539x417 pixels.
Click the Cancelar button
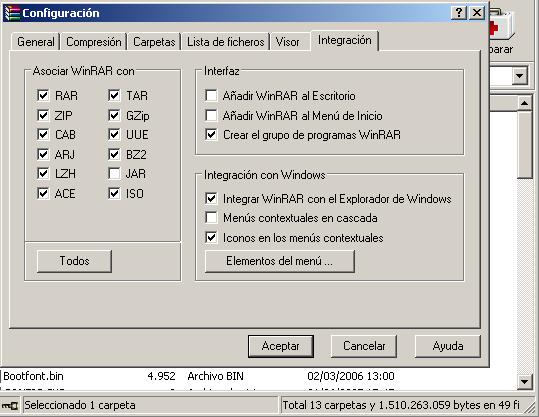(x=364, y=346)
